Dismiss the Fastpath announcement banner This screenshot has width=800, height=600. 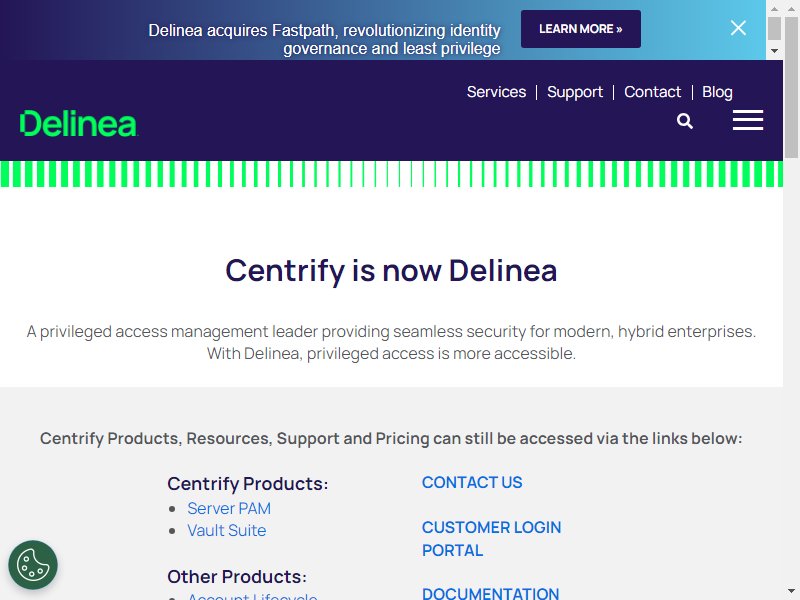click(738, 28)
